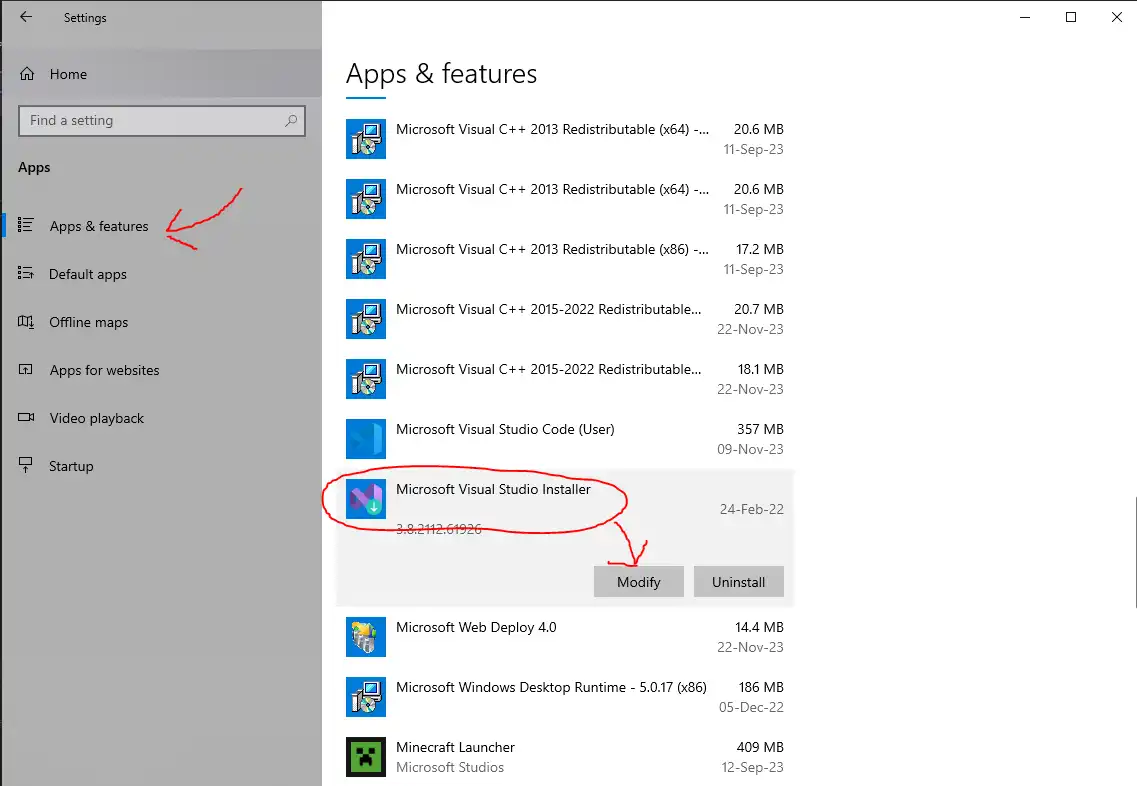Open the 'Home' label in the sidebar
The image size is (1137, 786).
(68, 74)
